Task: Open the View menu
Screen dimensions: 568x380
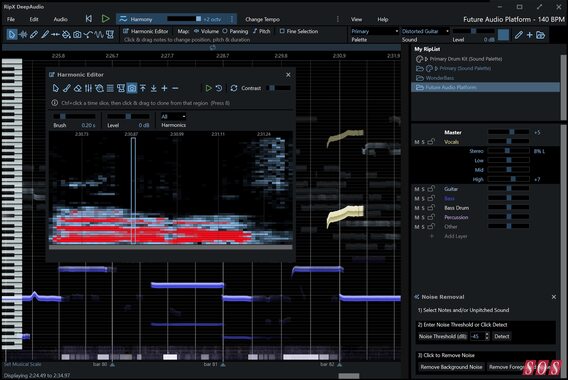Action: [356, 19]
